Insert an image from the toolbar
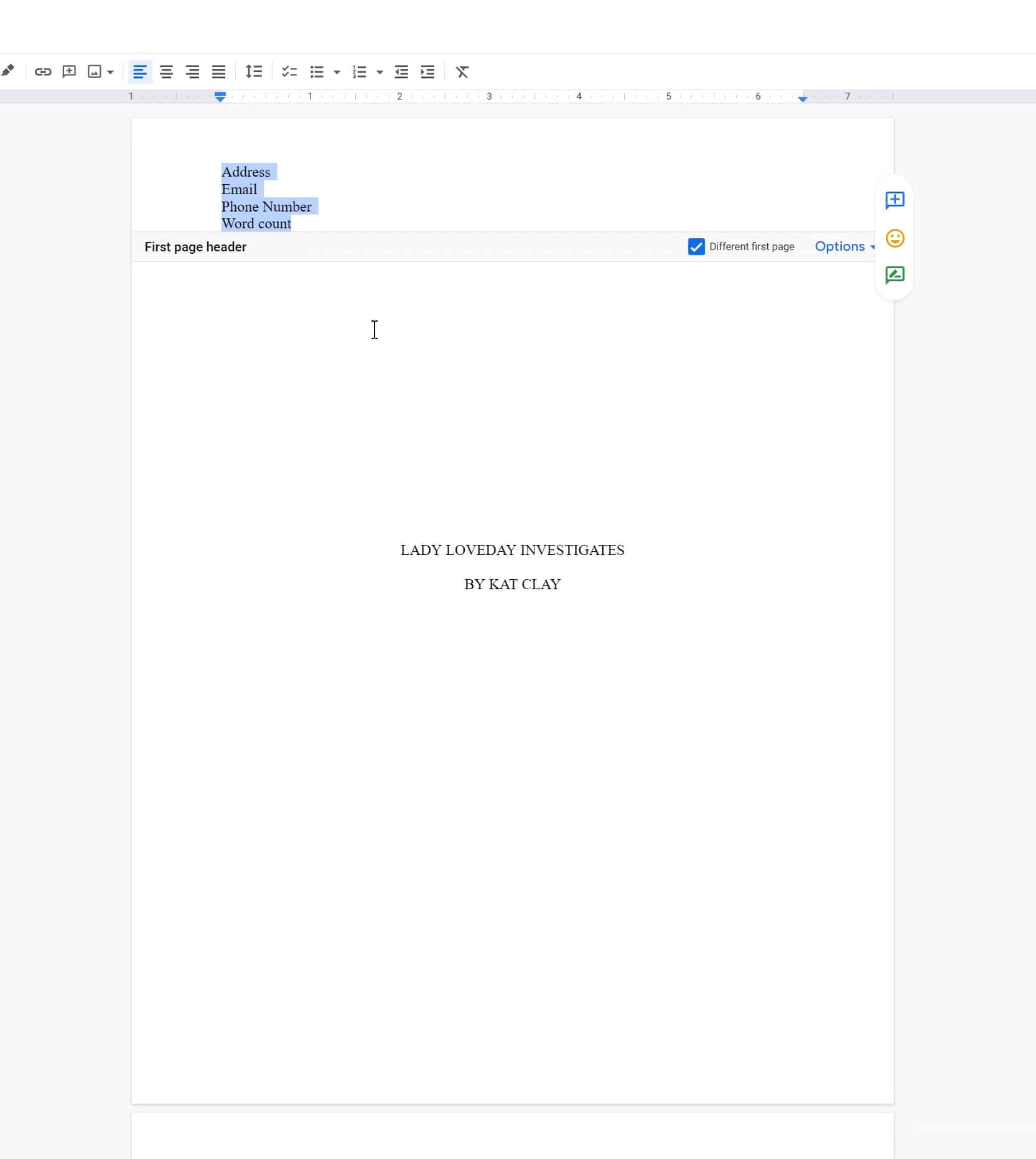This screenshot has width=1036, height=1159. tap(95, 72)
